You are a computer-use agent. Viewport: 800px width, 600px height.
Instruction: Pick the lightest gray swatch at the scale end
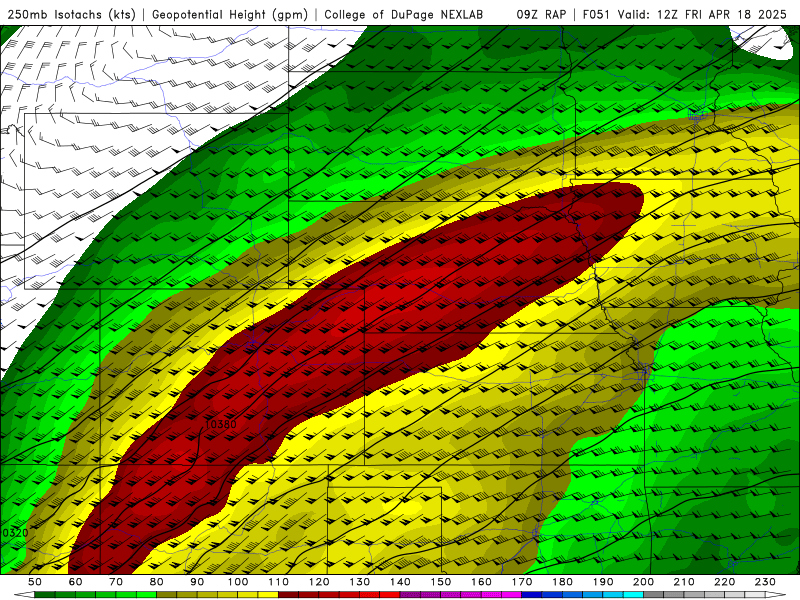pyautogui.click(x=755, y=594)
